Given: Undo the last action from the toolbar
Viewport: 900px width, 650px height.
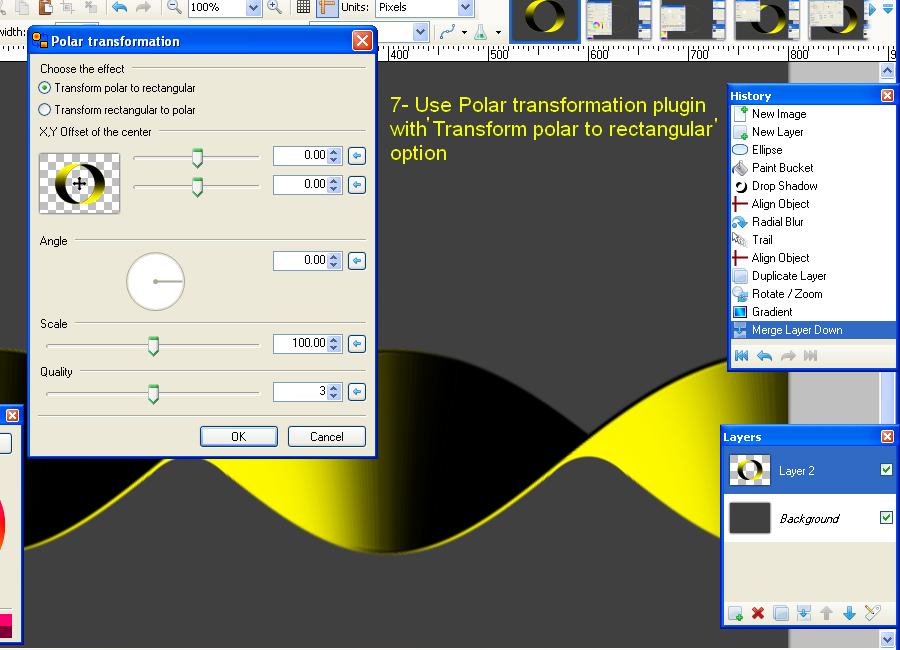Looking at the screenshot, I should [x=119, y=7].
